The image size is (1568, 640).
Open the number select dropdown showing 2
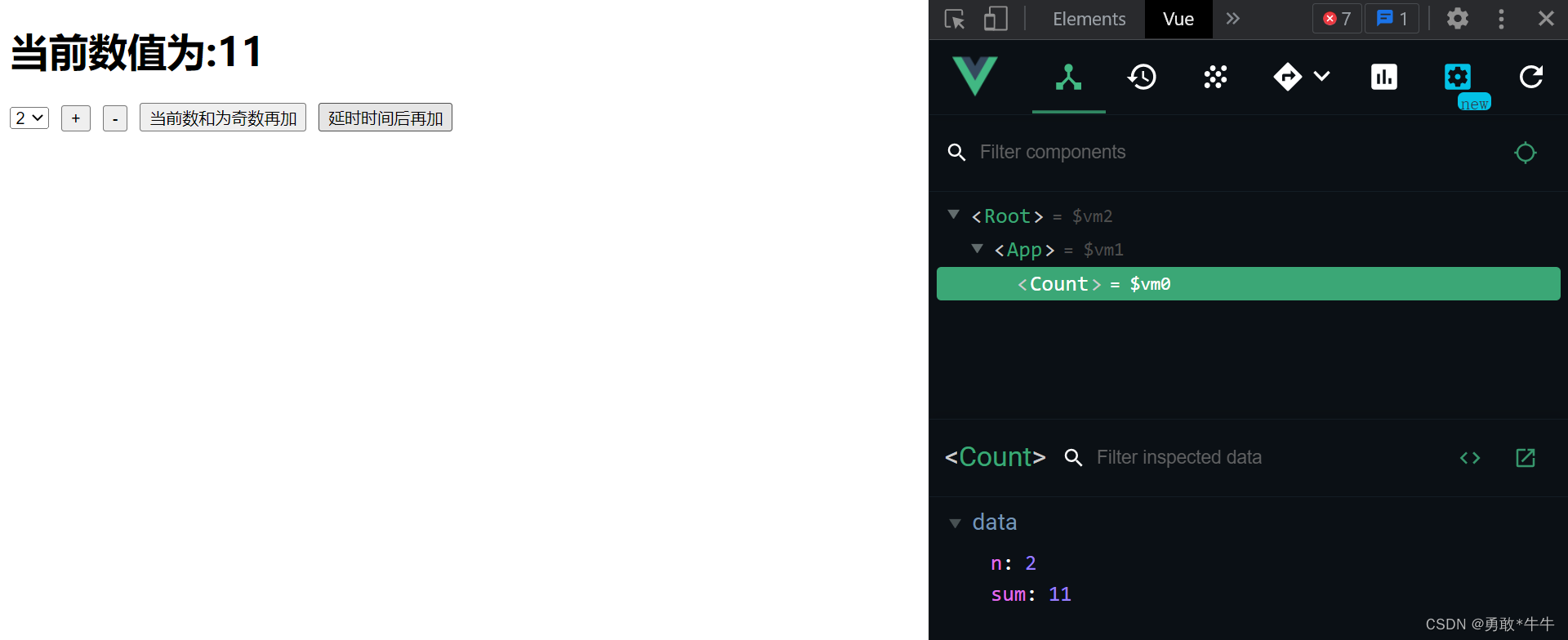pyautogui.click(x=29, y=118)
